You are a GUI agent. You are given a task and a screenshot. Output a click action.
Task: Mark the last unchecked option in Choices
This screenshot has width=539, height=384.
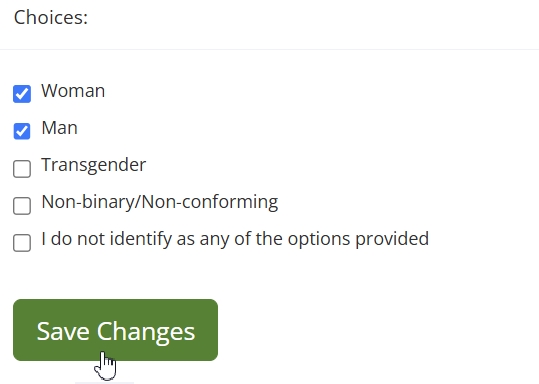point(22,243)
